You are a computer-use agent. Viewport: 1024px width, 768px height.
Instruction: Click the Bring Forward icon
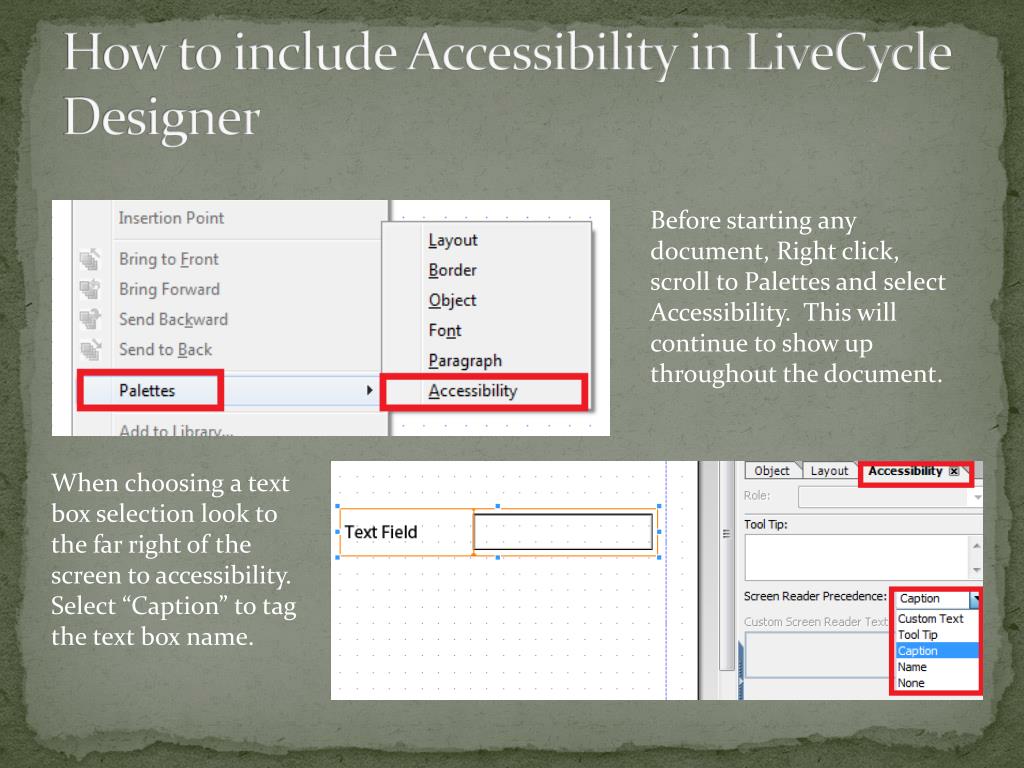click(x=90, y=289)
